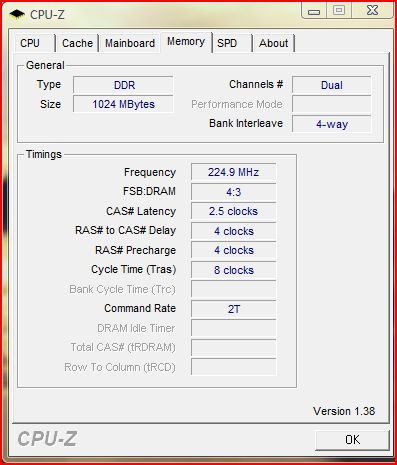Click the OK button
The width and height of the screenshot is (397, 465).
pos(352,440)
